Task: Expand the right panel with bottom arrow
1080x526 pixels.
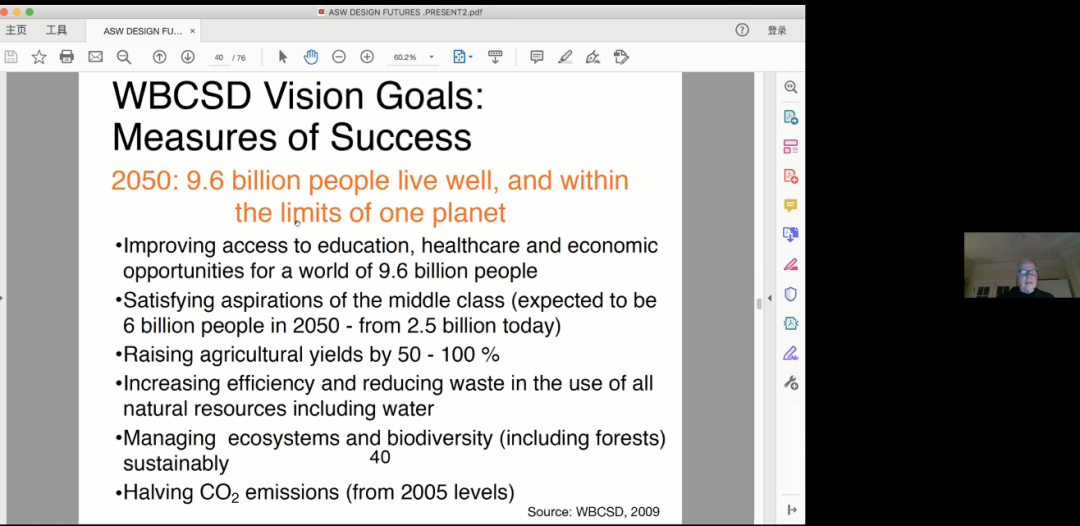Action: click(791, 509)
